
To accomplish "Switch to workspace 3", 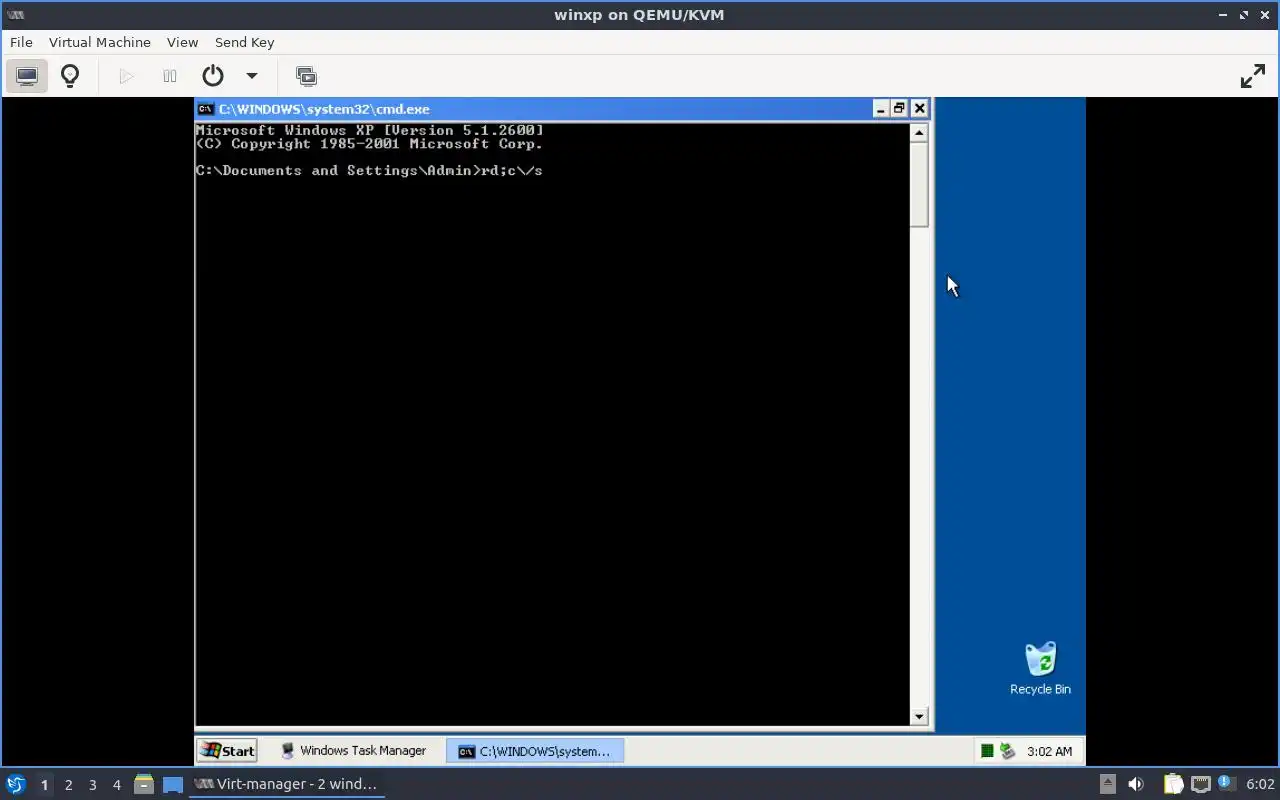I will (92, 785).
